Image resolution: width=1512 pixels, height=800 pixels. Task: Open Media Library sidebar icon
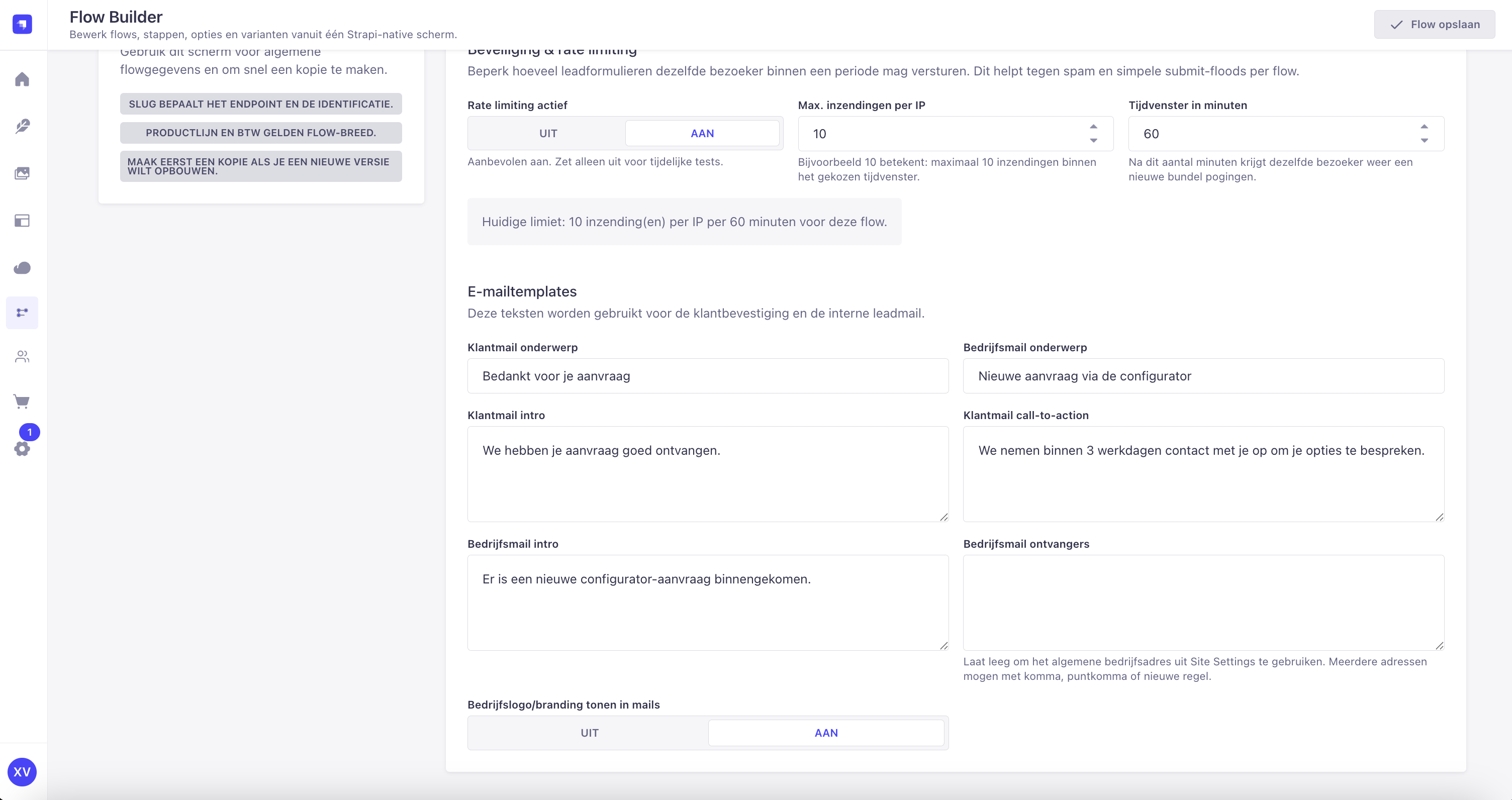(22, 173)
